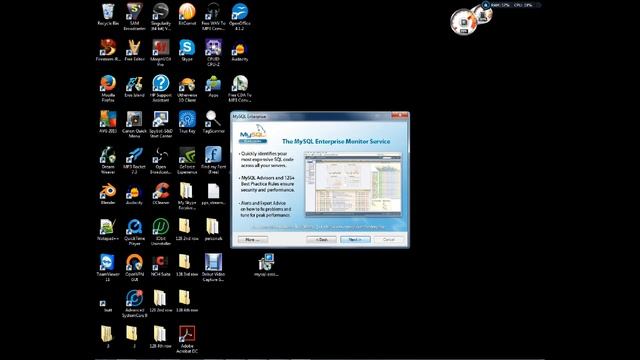Image resolution: width=640 pixels, height=360 pixels.
Task: Open Debut Video Capture shortcut
Action: tap(213, 267)
